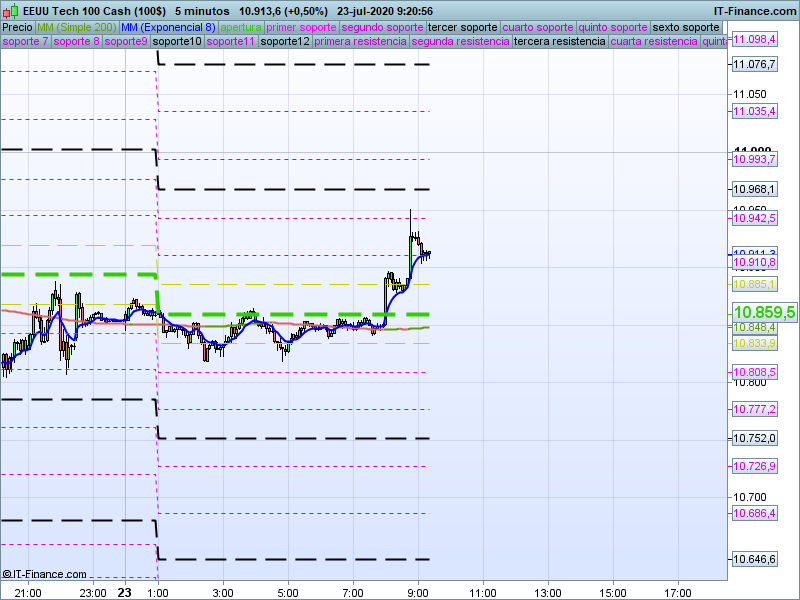
Task: Click the 10.942,5 price label
Action: tap(755, 218)
